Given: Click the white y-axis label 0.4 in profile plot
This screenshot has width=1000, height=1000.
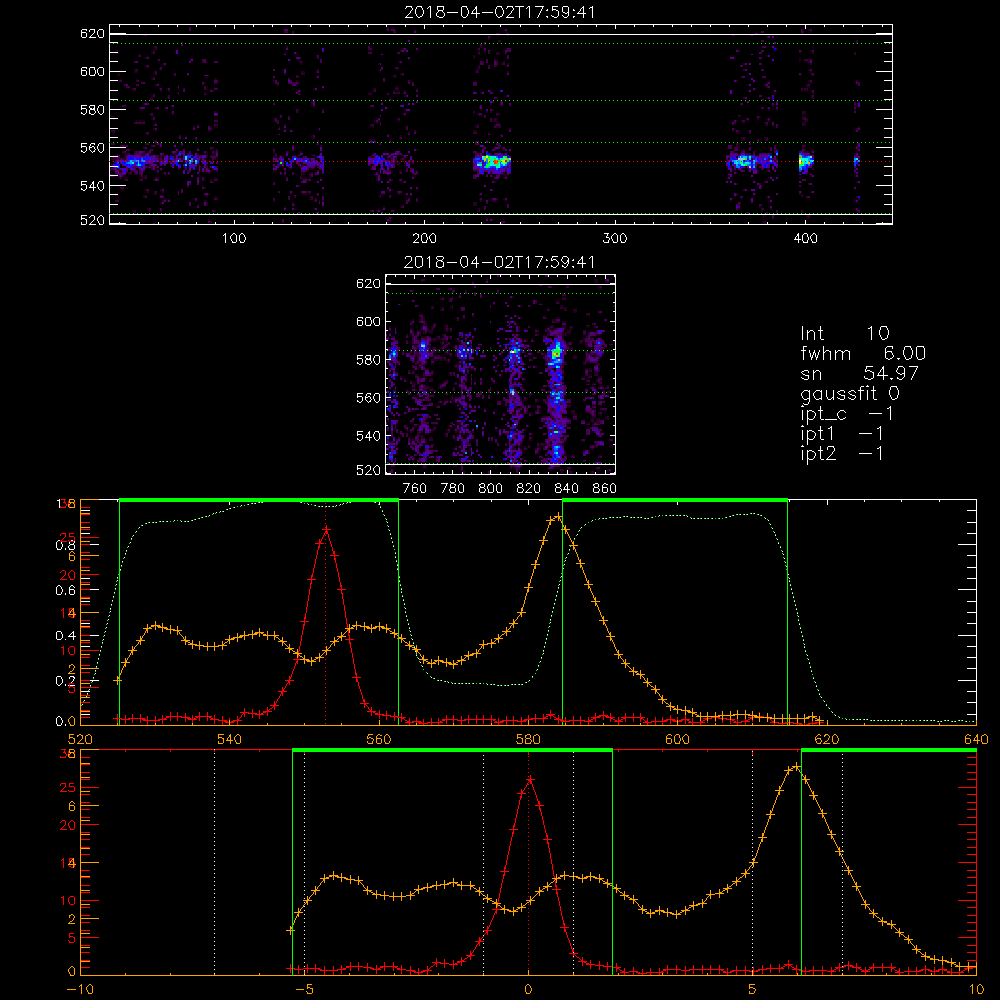Looking at the screenshot, I should (x=66, y=635).
